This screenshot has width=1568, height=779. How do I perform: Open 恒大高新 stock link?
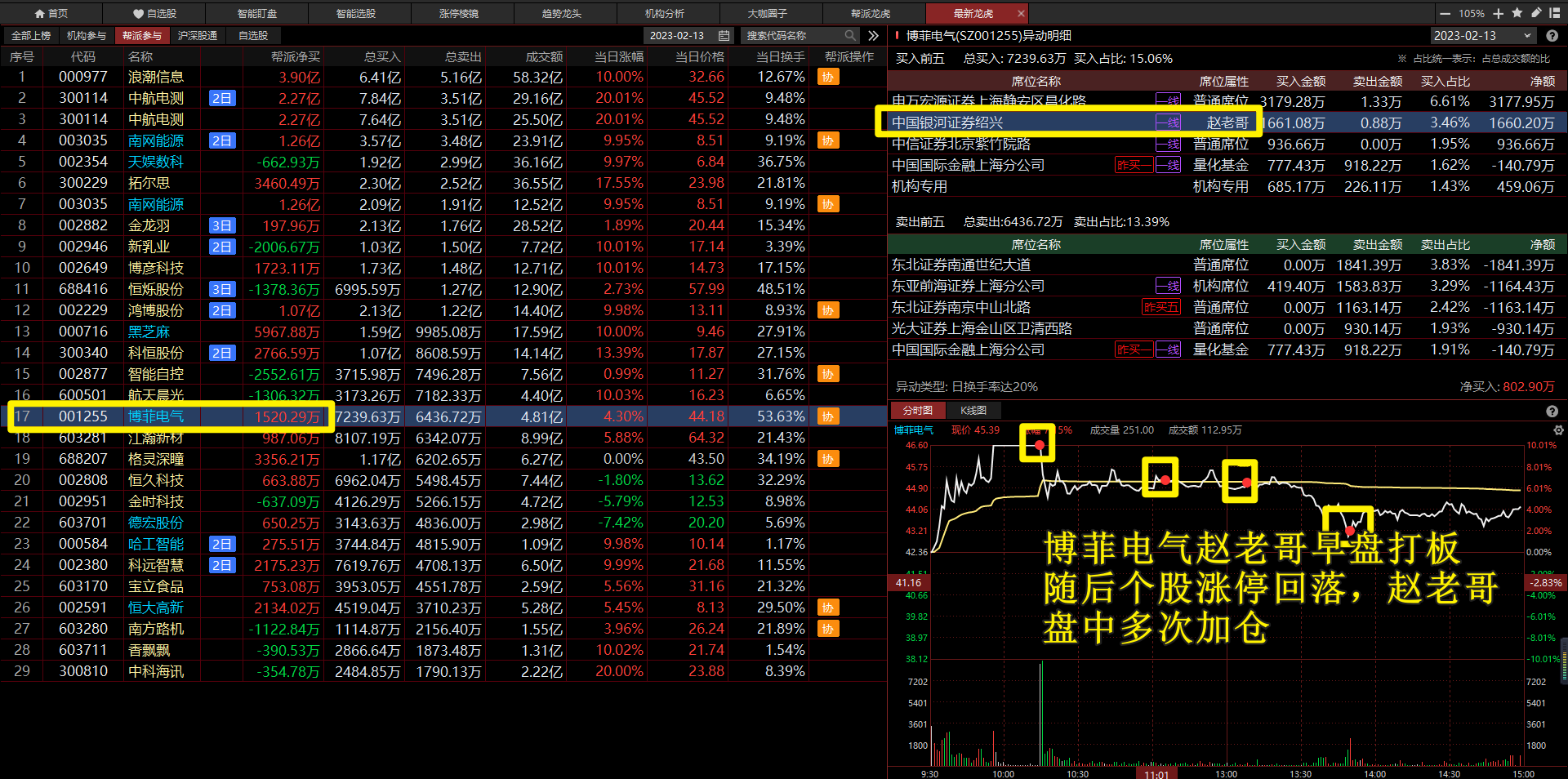point(156,608)
